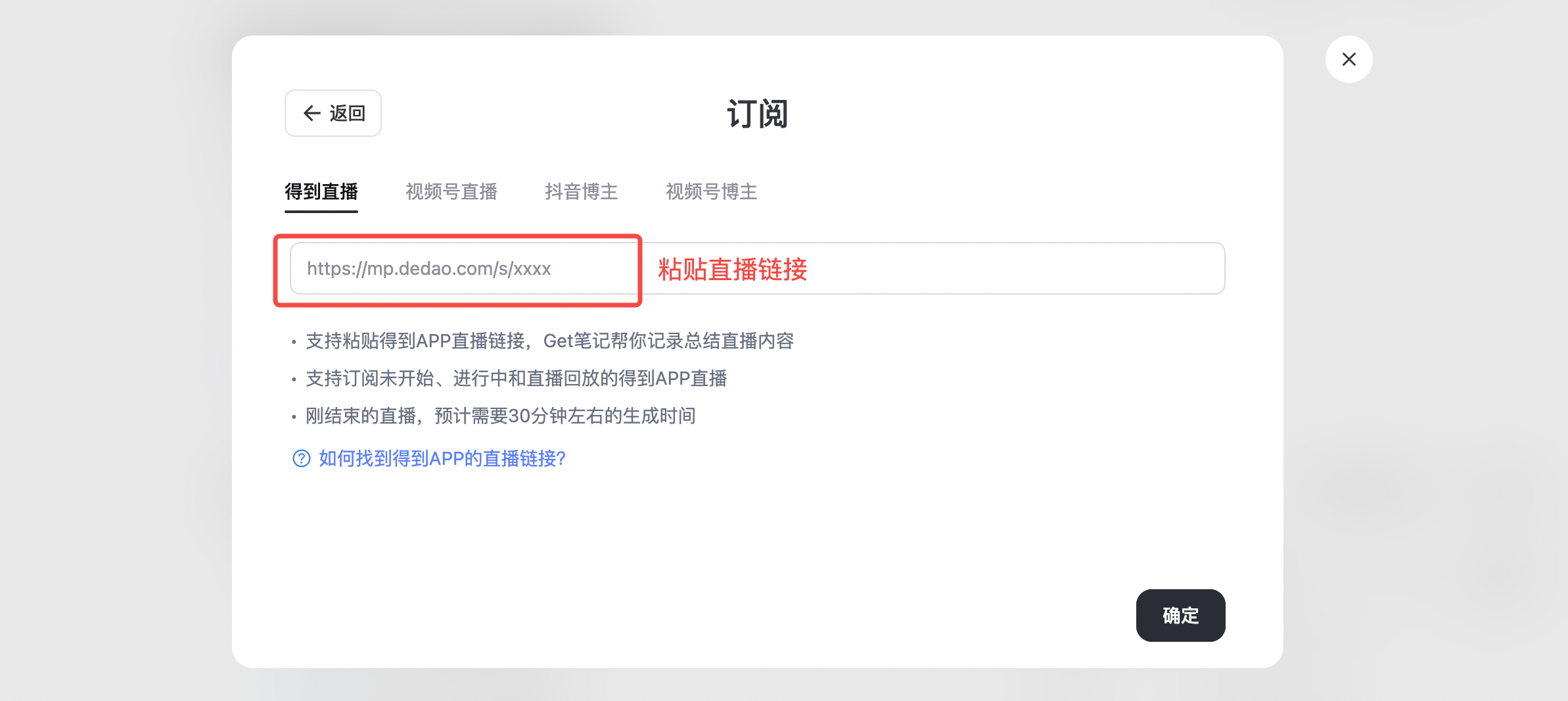Close the subscription dialog with the X
The height and width of the screenshot is (701, 1568).
pos(1349,59)
